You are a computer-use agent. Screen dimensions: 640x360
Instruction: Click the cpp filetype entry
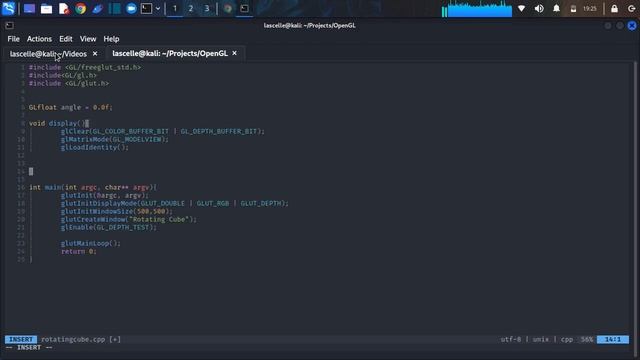pos(567,339)
